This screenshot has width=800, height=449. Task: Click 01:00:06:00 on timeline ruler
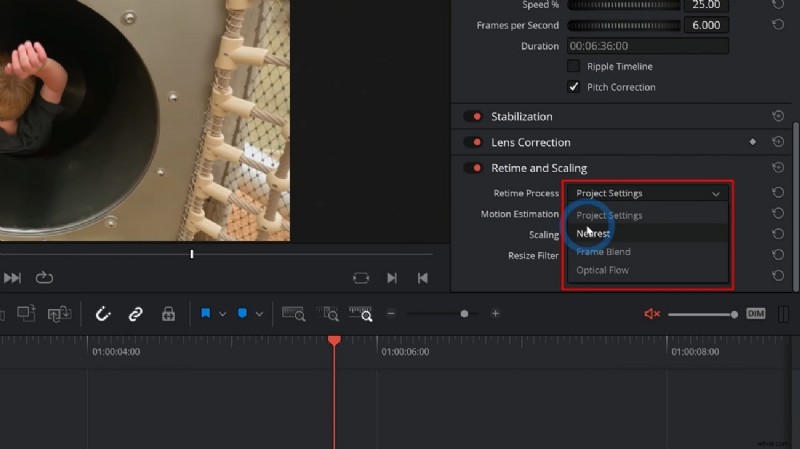[405, 352]
